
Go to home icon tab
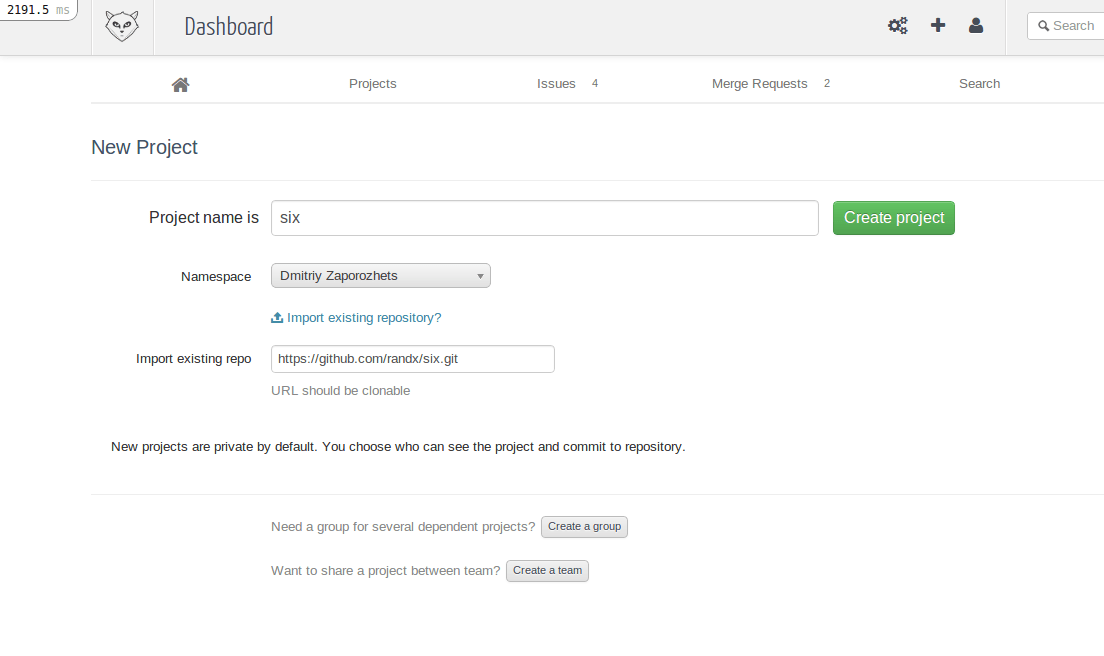coord(180,84)
